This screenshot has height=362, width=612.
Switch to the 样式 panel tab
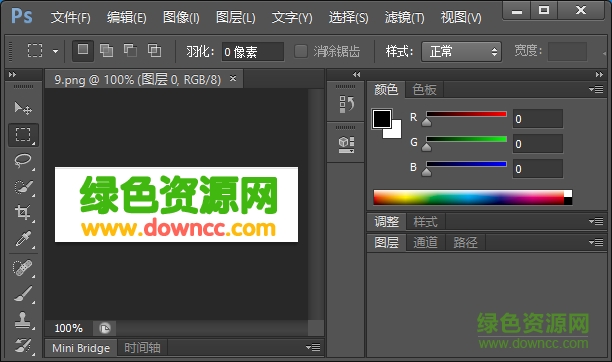[425, 221]
